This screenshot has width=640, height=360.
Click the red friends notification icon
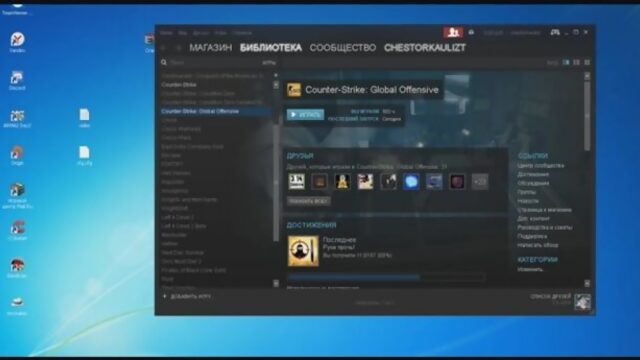click(453, 32)
